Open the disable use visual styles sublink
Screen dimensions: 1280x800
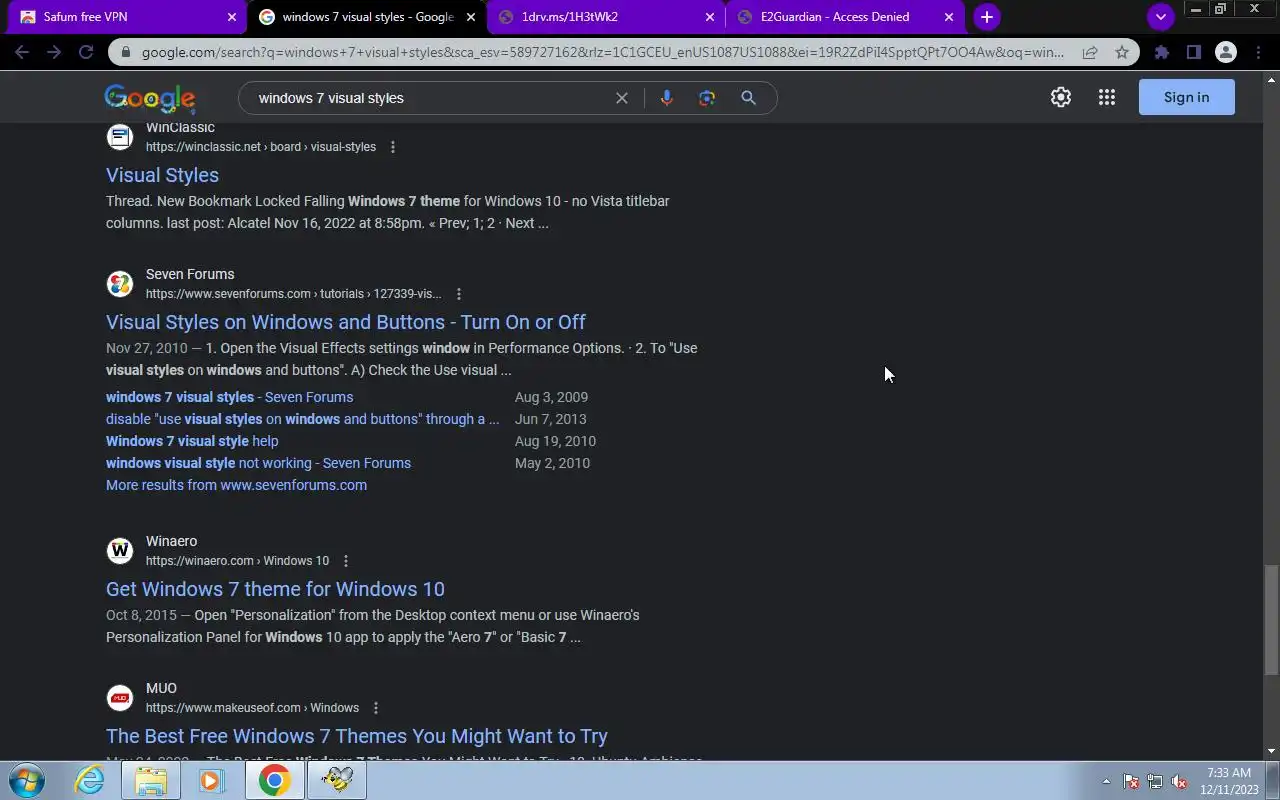(x=302, y=419)
